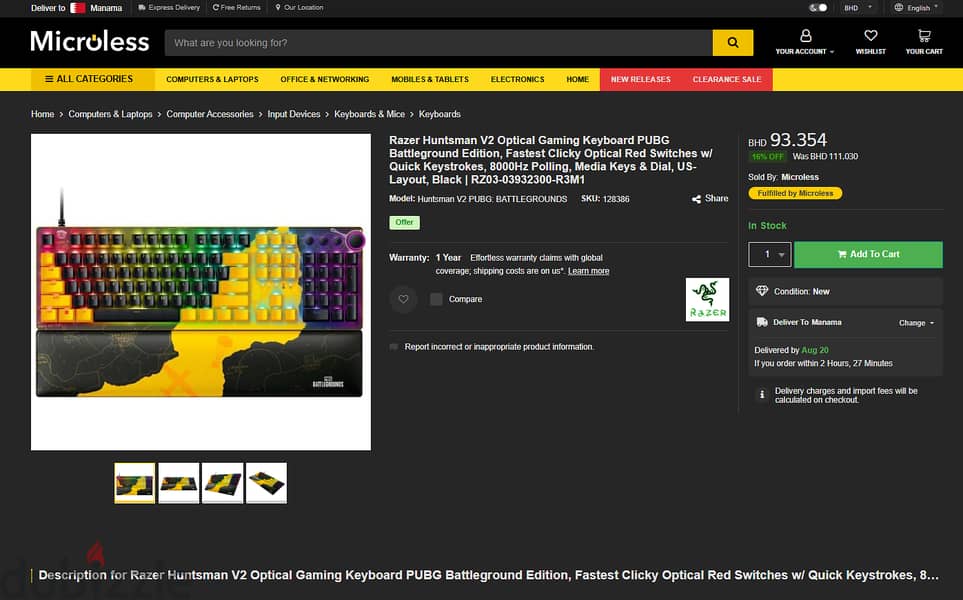
Task: Open the New Releases link
Action: (x=641, y=80)
